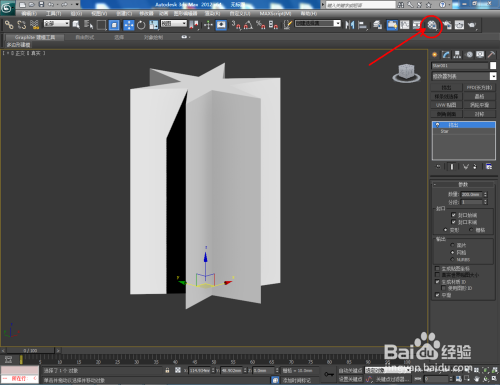Click the teapot Render Production icon
500x385 pixels.
(x=472, y=25)
